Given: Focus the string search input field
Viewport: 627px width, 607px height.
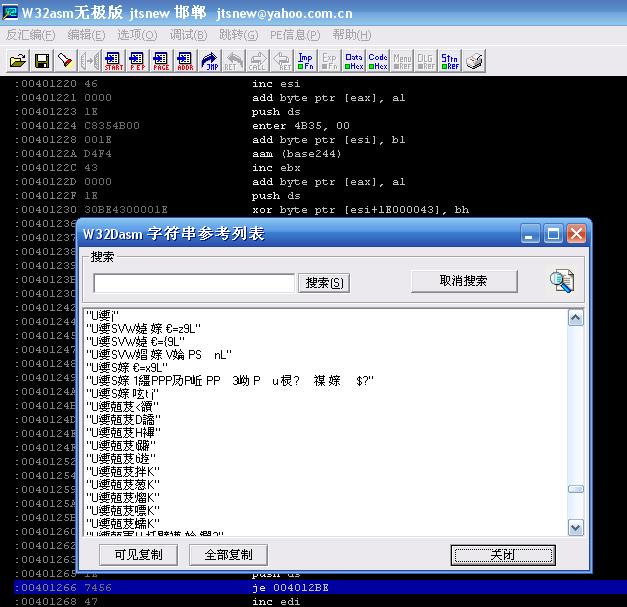Looking at the screenshot, I should tap(194, 283).
